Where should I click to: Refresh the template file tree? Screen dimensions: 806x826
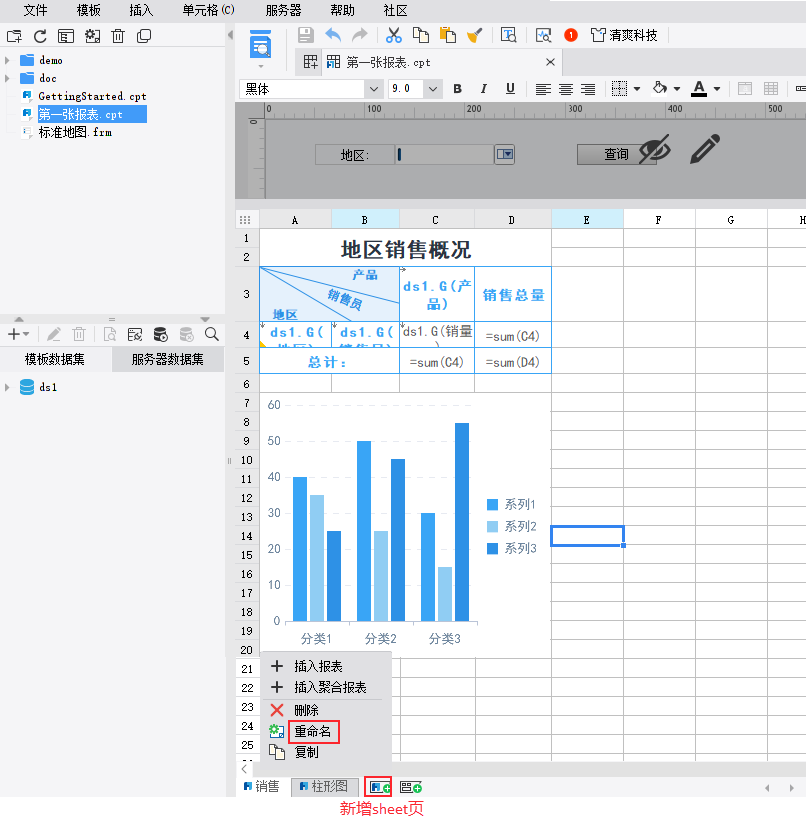[40, 36]
